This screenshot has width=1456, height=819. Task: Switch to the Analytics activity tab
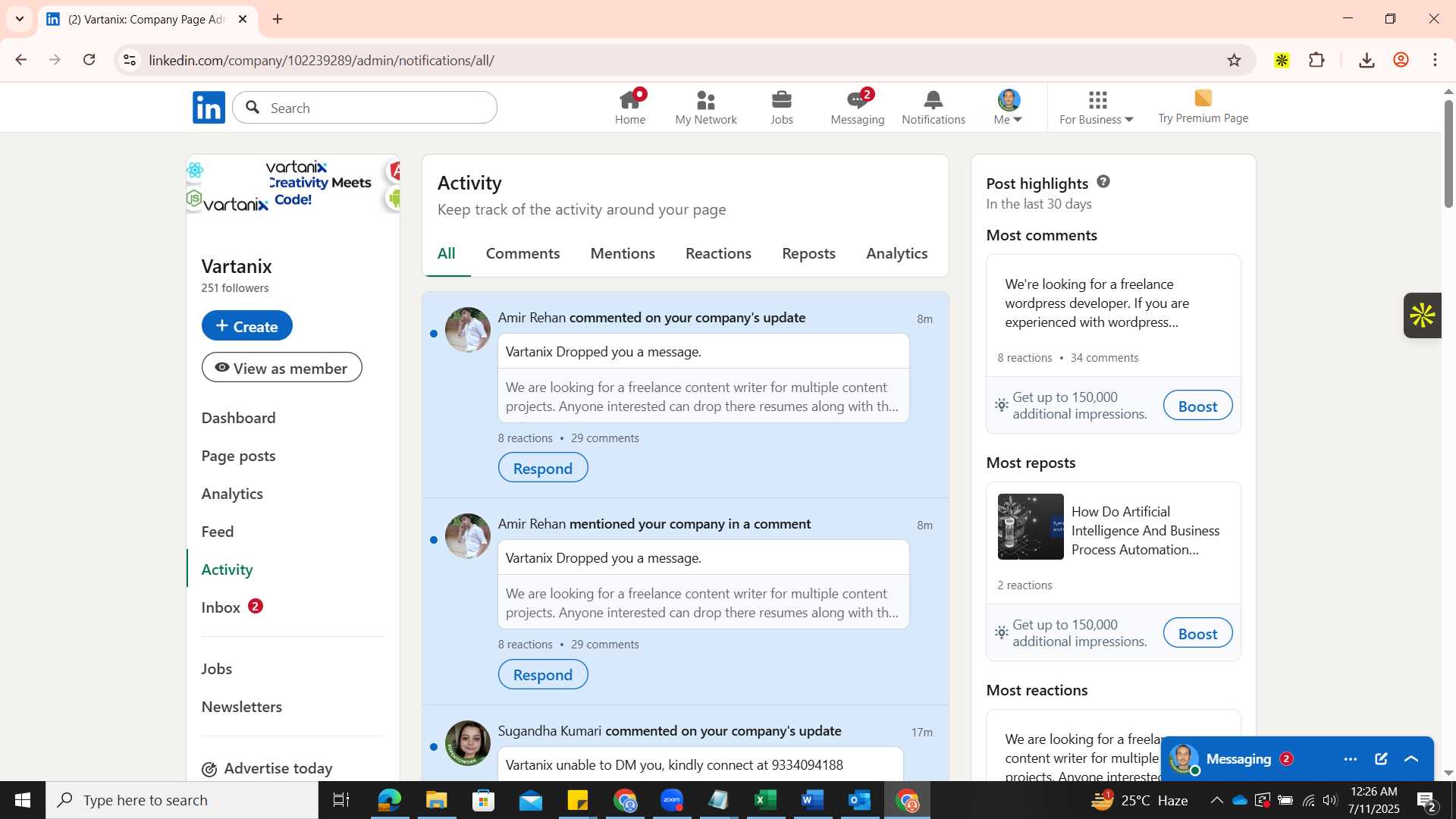tap(897, 253)
